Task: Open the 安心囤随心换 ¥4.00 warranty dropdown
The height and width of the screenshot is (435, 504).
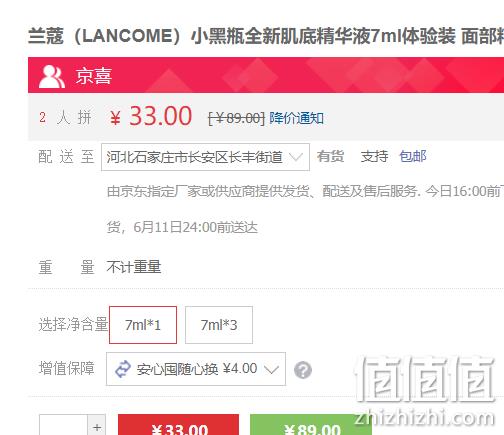Action: [196, 369]
